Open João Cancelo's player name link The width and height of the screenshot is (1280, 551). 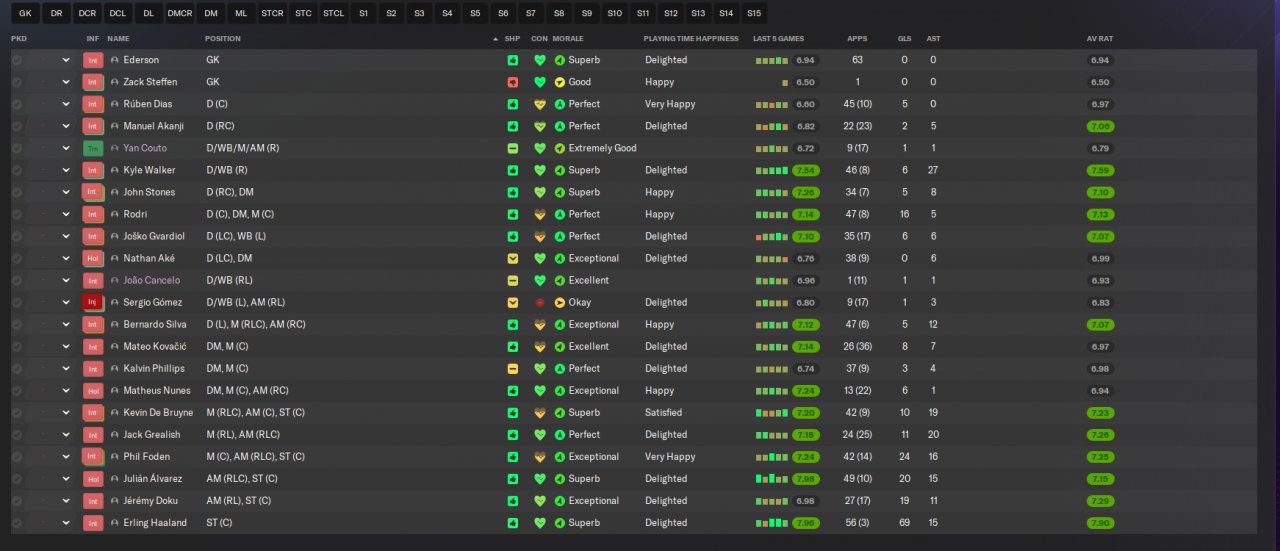tap(152, 280)
